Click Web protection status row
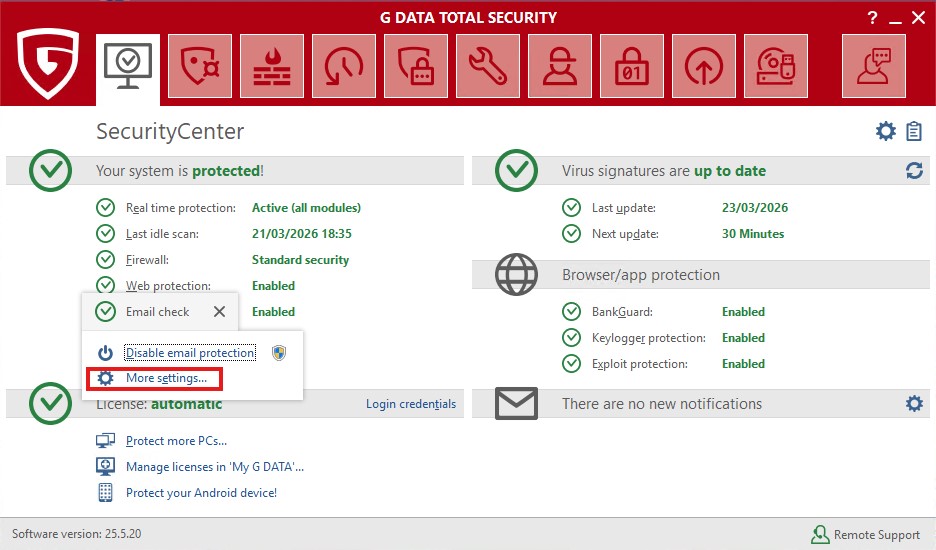 (x=196, y=285)
